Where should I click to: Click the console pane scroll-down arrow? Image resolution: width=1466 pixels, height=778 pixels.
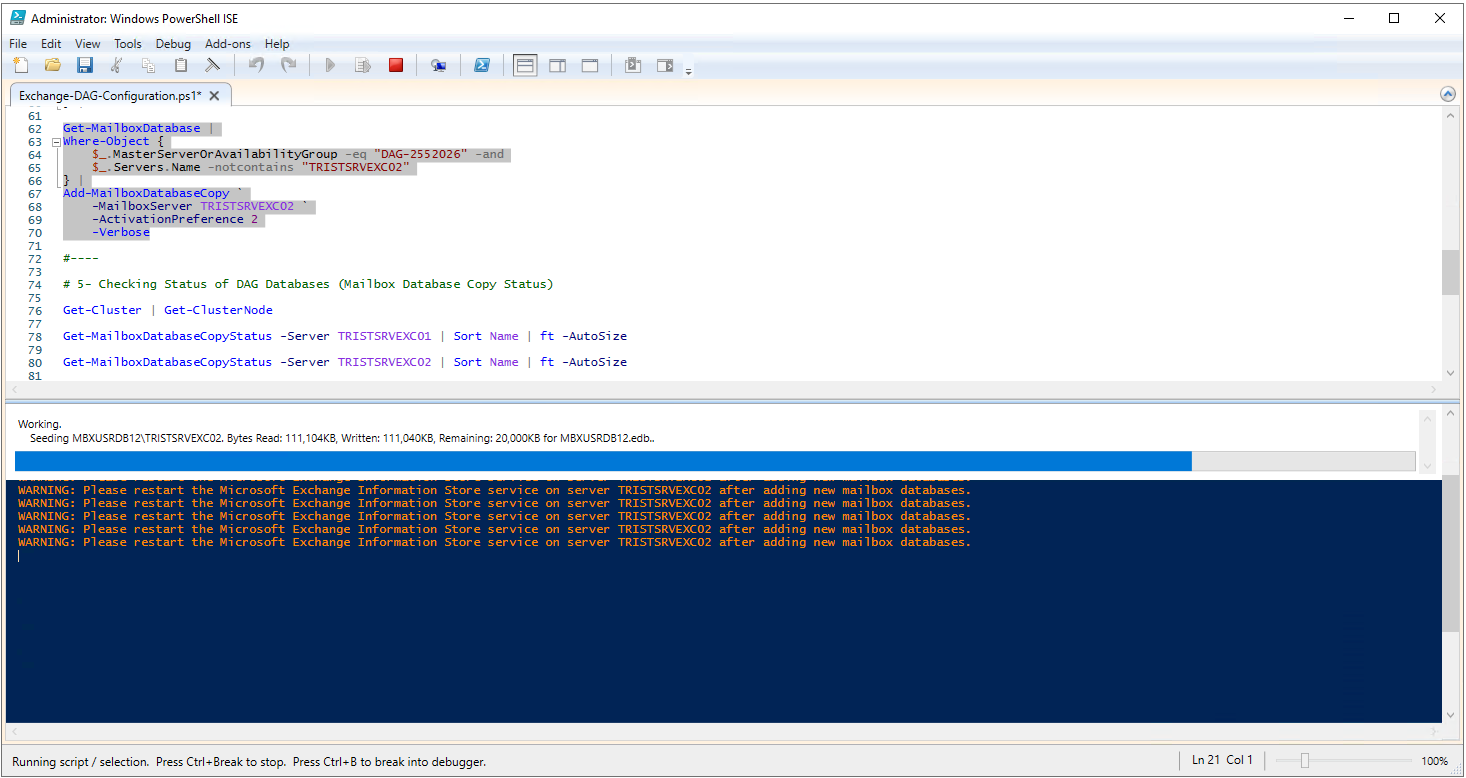(1450, 714)
